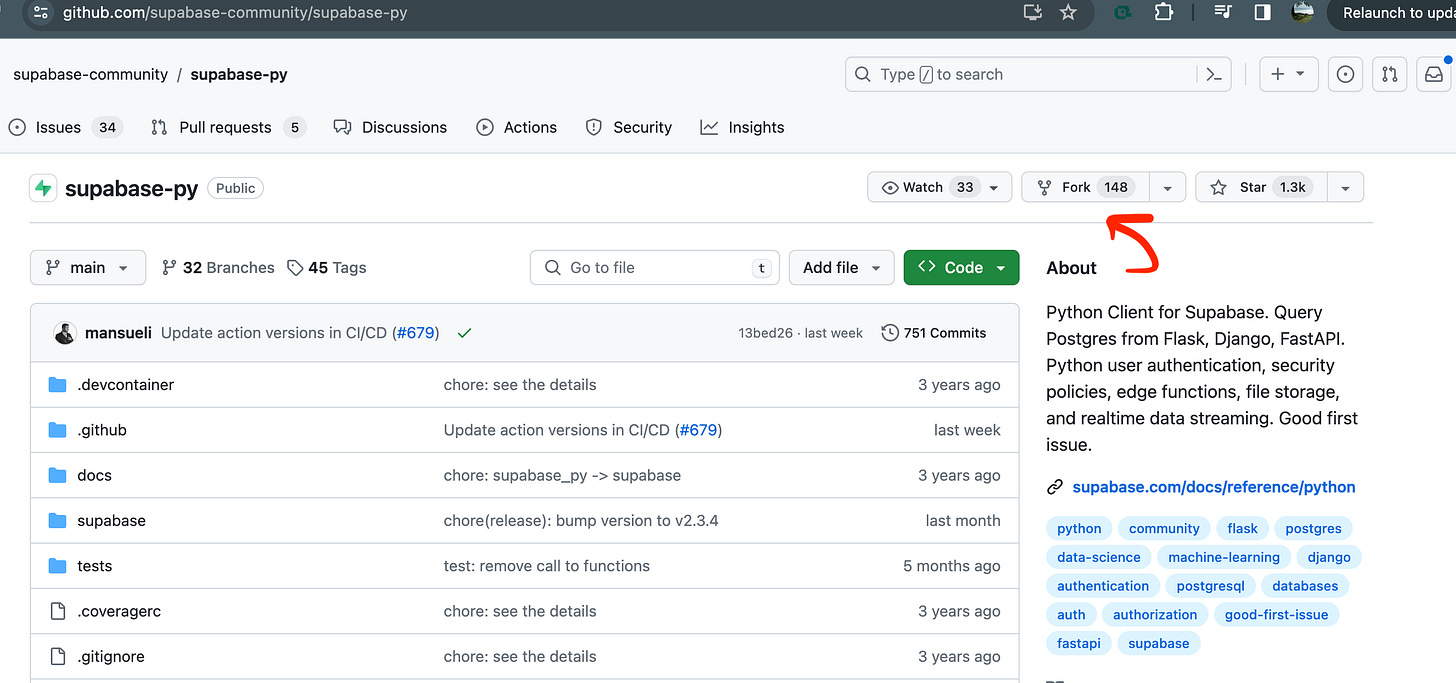This screenshot has height=683, width=1456.
Task: Click the .gitignore file icon
Action: coord(57,657)
